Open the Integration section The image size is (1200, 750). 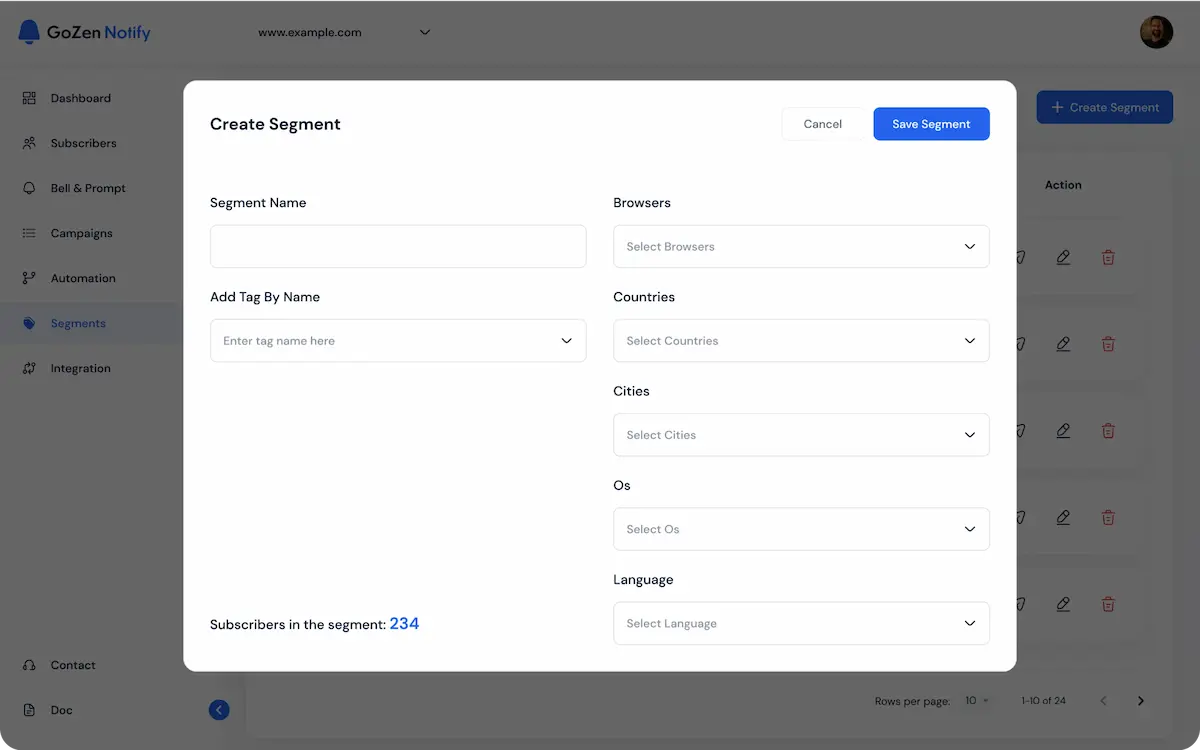(81, 368)
